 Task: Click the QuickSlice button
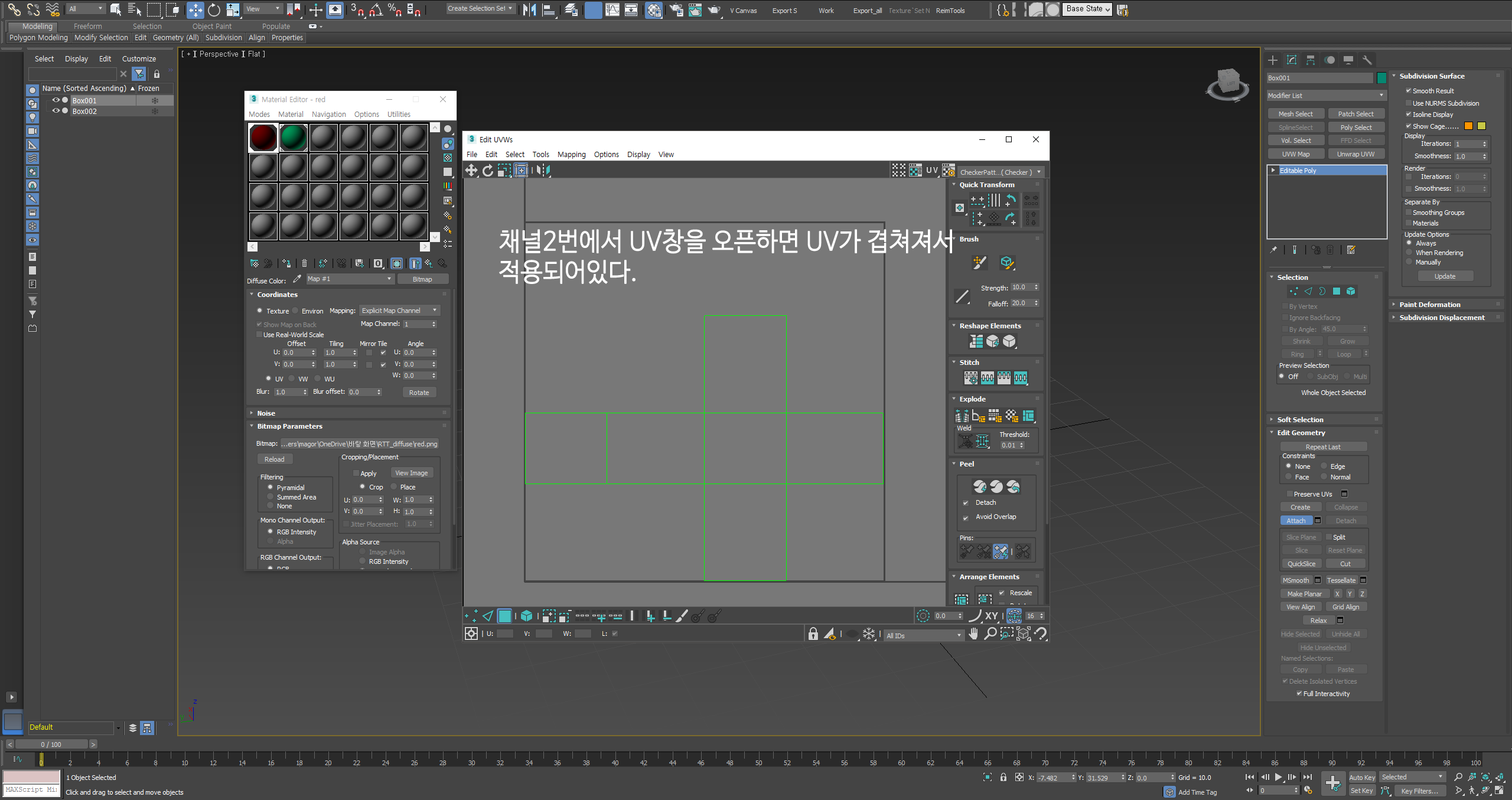(x=1301, y=564)
